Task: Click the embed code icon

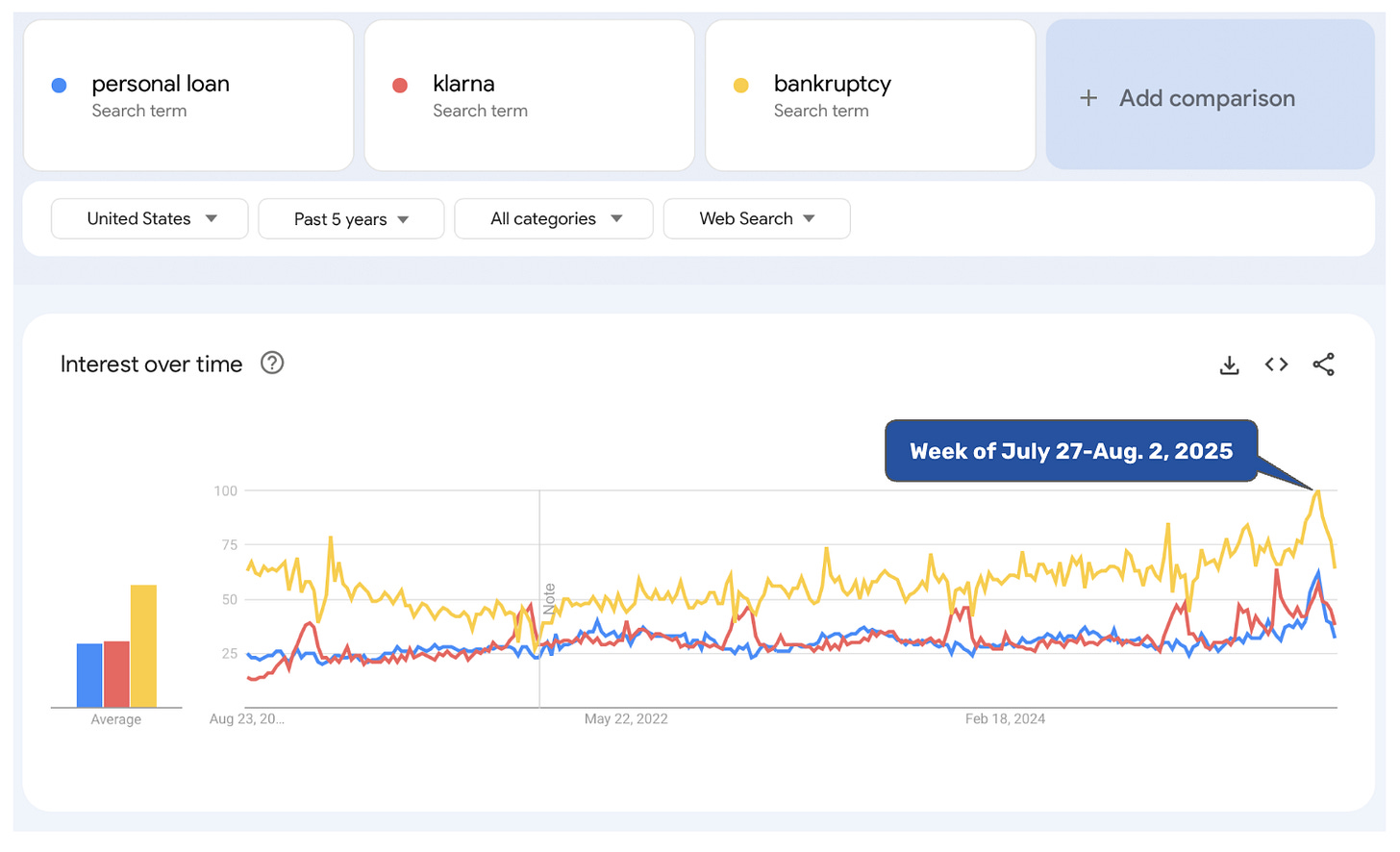Action: (x=1276, y=364)
